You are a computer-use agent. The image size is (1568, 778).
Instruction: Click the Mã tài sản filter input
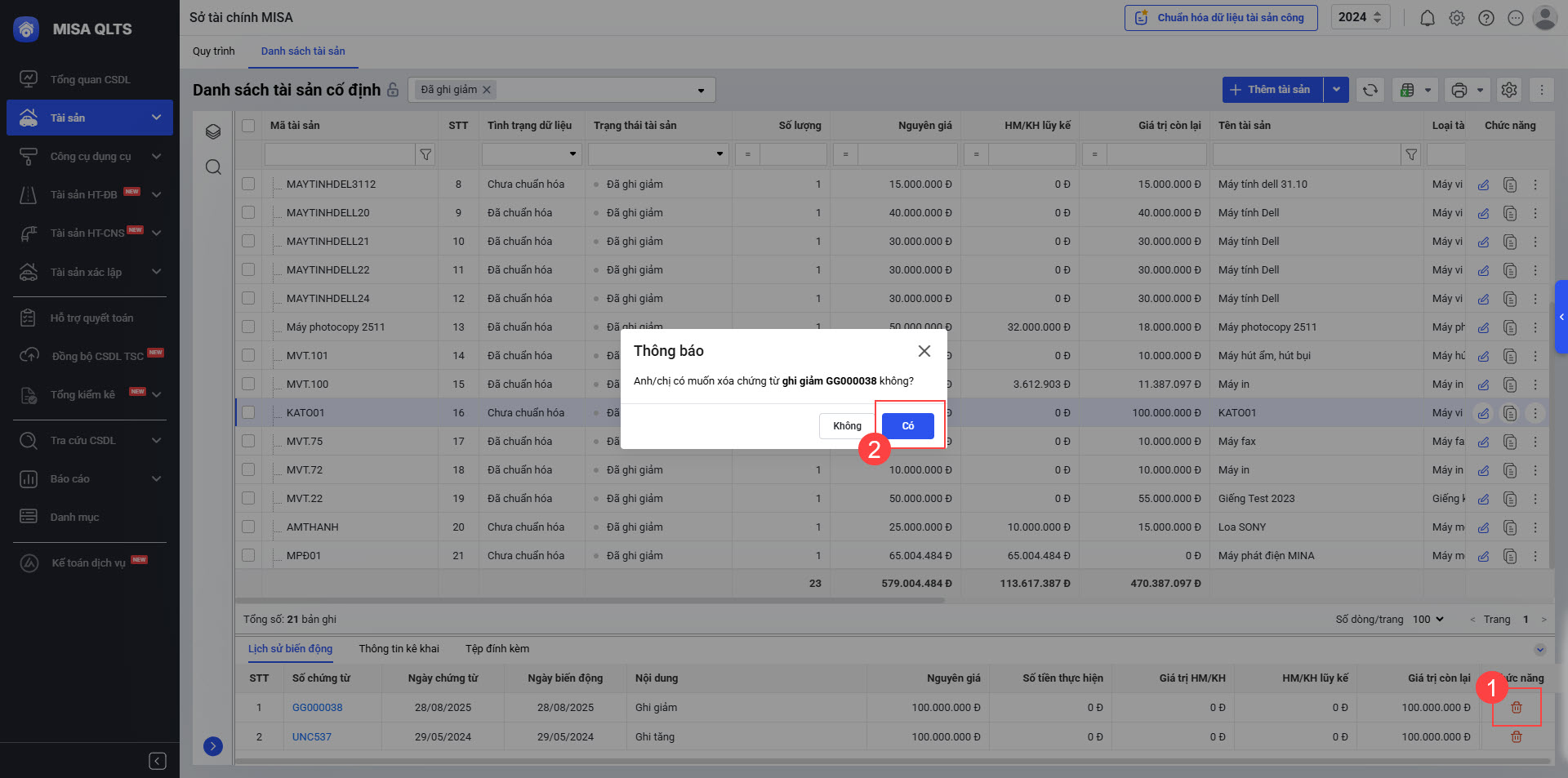340,154
